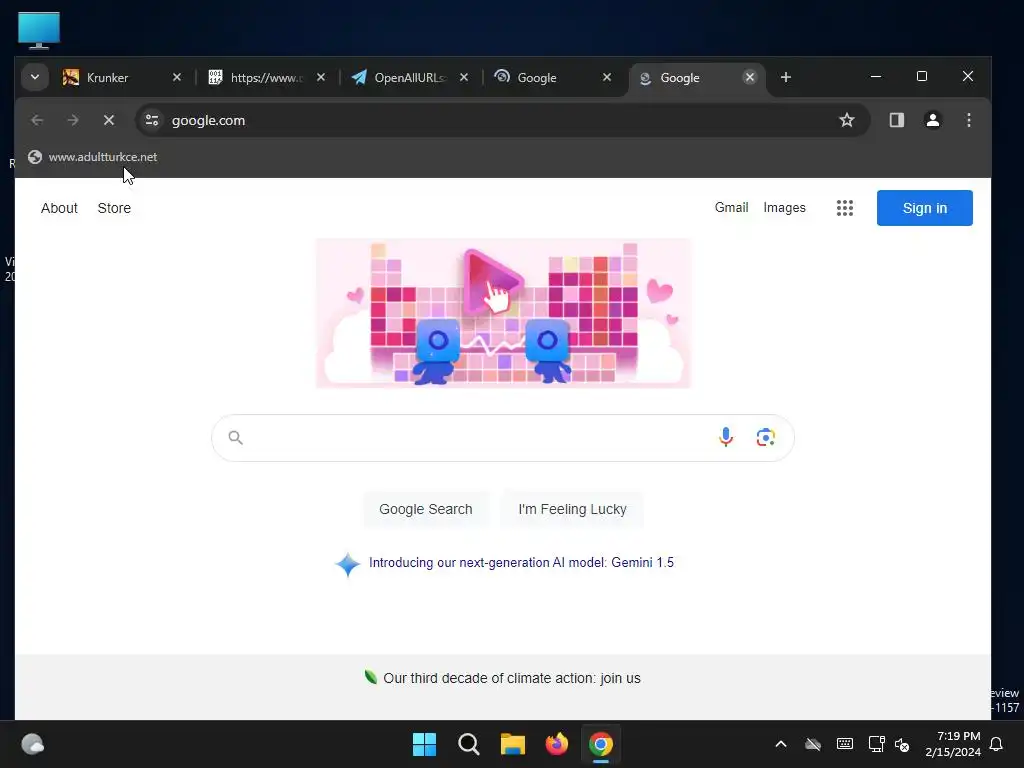Open Windows Start menu
Screen dimensions: 1024x768
pyautogui.click(x=424, y=744)
